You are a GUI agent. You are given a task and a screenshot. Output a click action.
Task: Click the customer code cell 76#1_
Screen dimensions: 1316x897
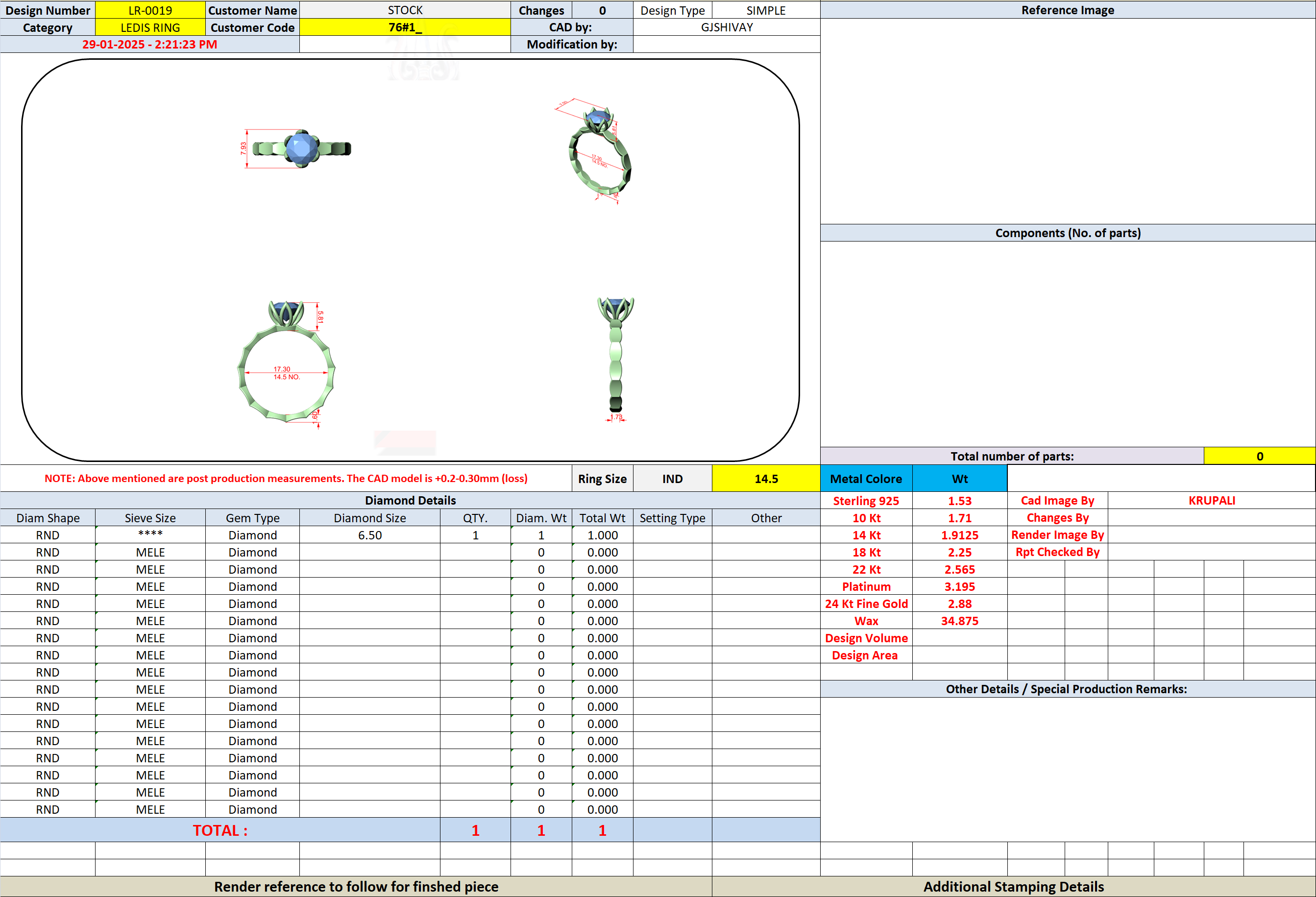(405, 27)
